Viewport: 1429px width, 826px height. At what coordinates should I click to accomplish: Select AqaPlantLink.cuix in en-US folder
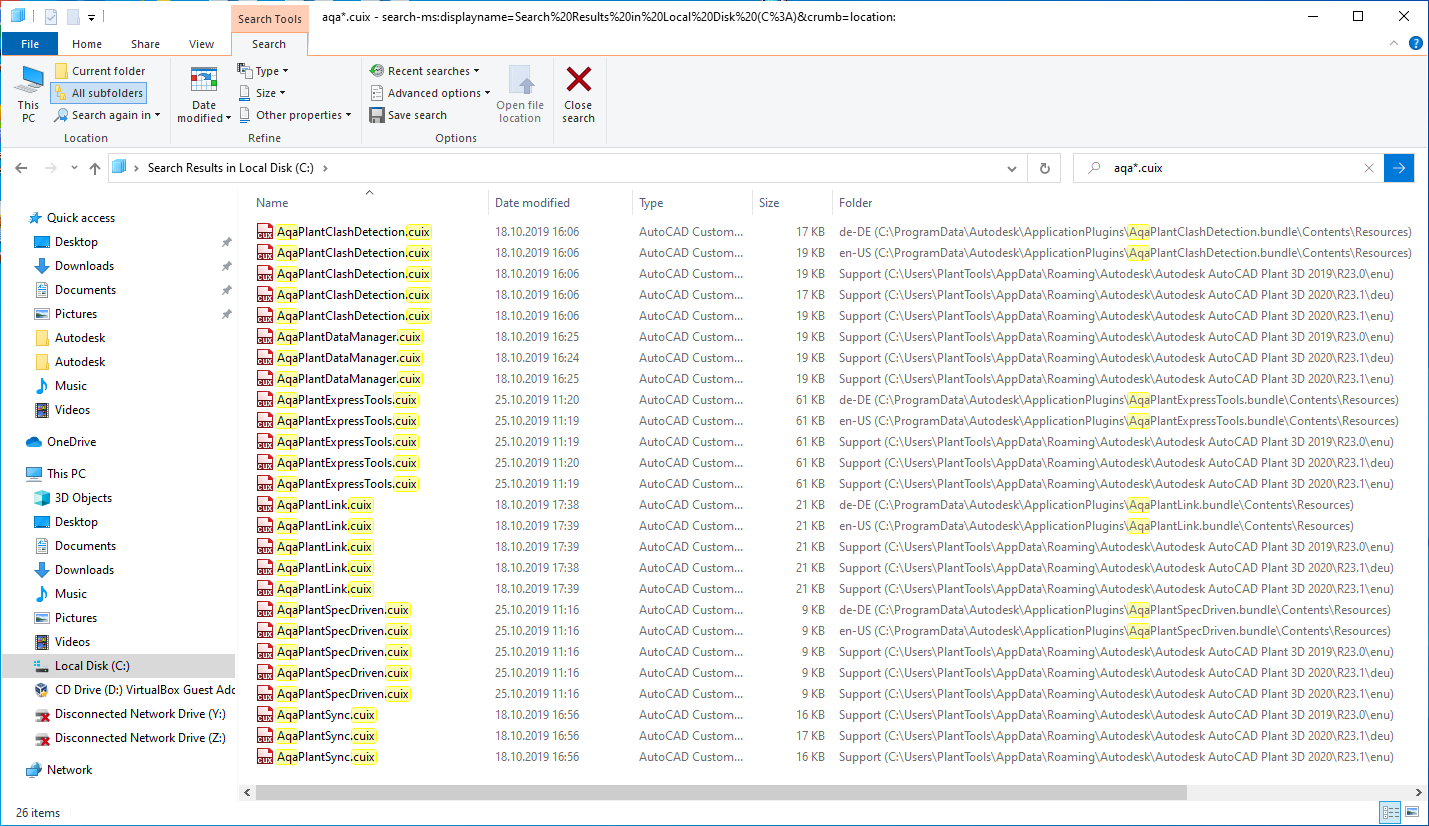315,526
